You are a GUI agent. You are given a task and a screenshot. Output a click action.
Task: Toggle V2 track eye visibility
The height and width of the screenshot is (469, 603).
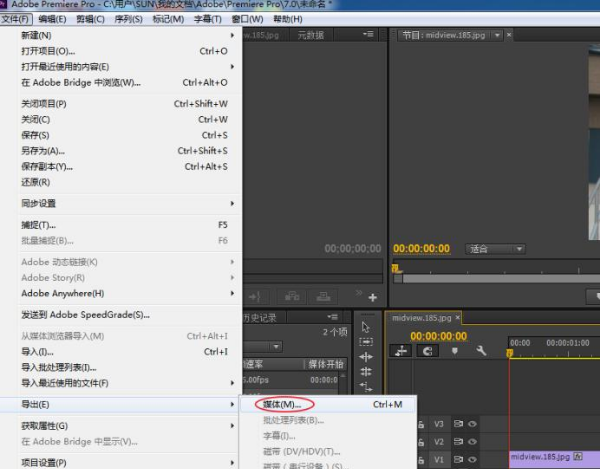[472, 441]
